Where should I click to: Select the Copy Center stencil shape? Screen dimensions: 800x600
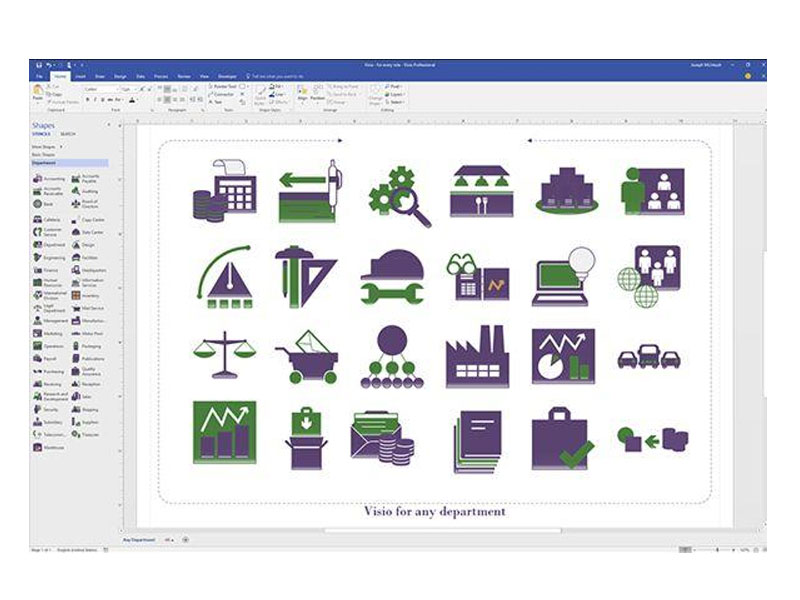tap(88, 220)
